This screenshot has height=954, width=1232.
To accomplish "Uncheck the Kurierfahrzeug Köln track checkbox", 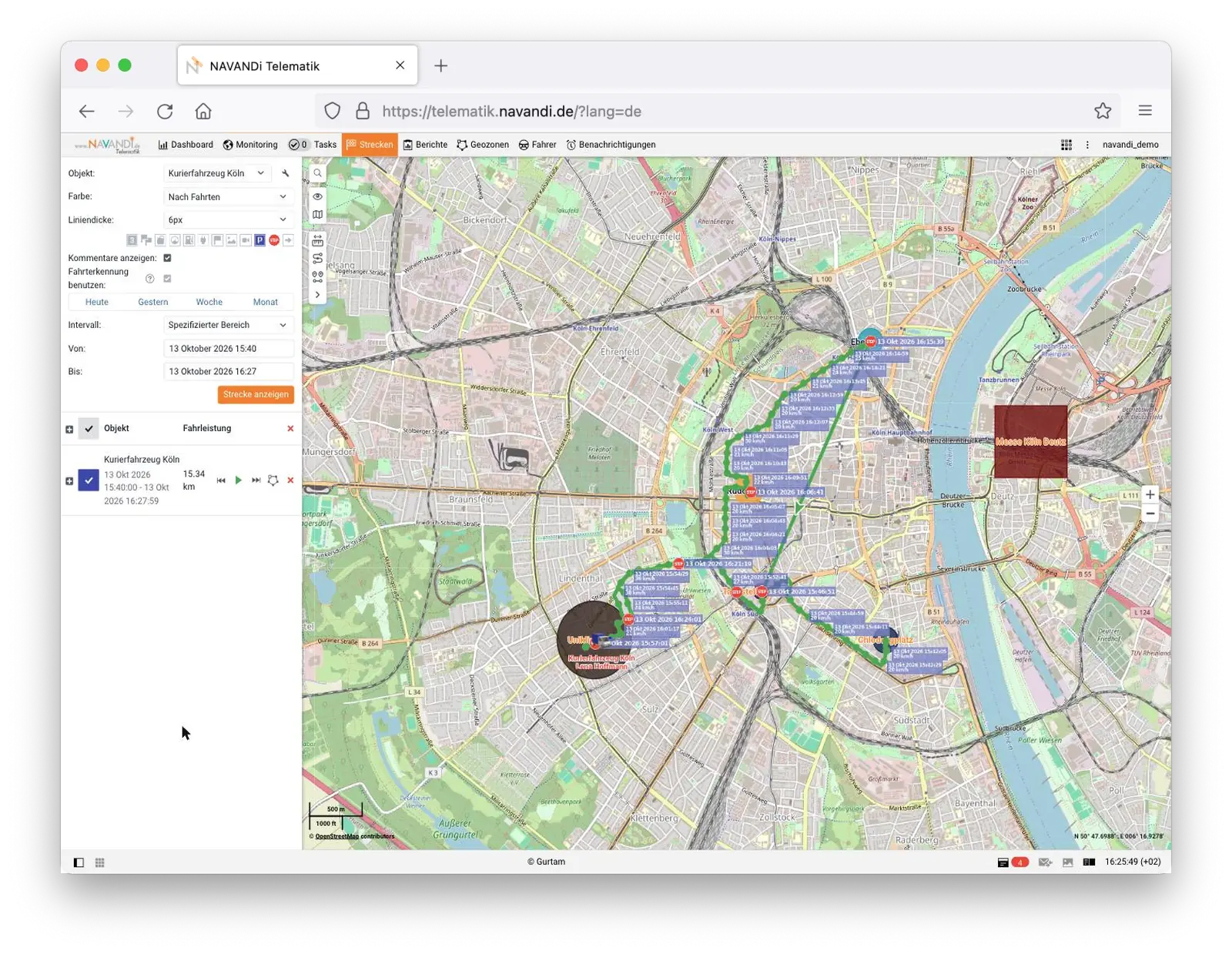I will pyautogui.click(x=89, y=480).
